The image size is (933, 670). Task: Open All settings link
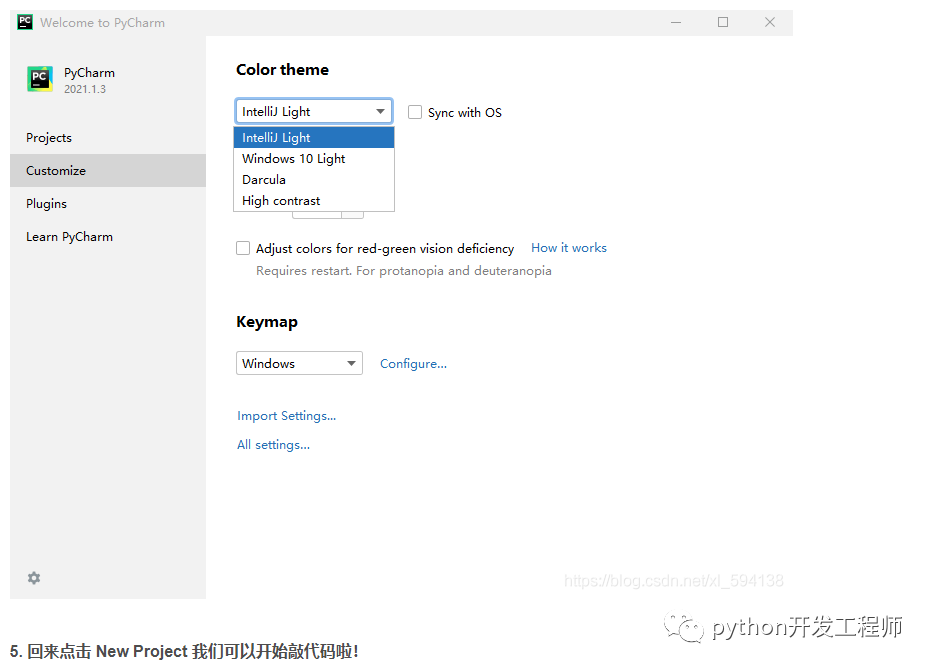point(273,445)
